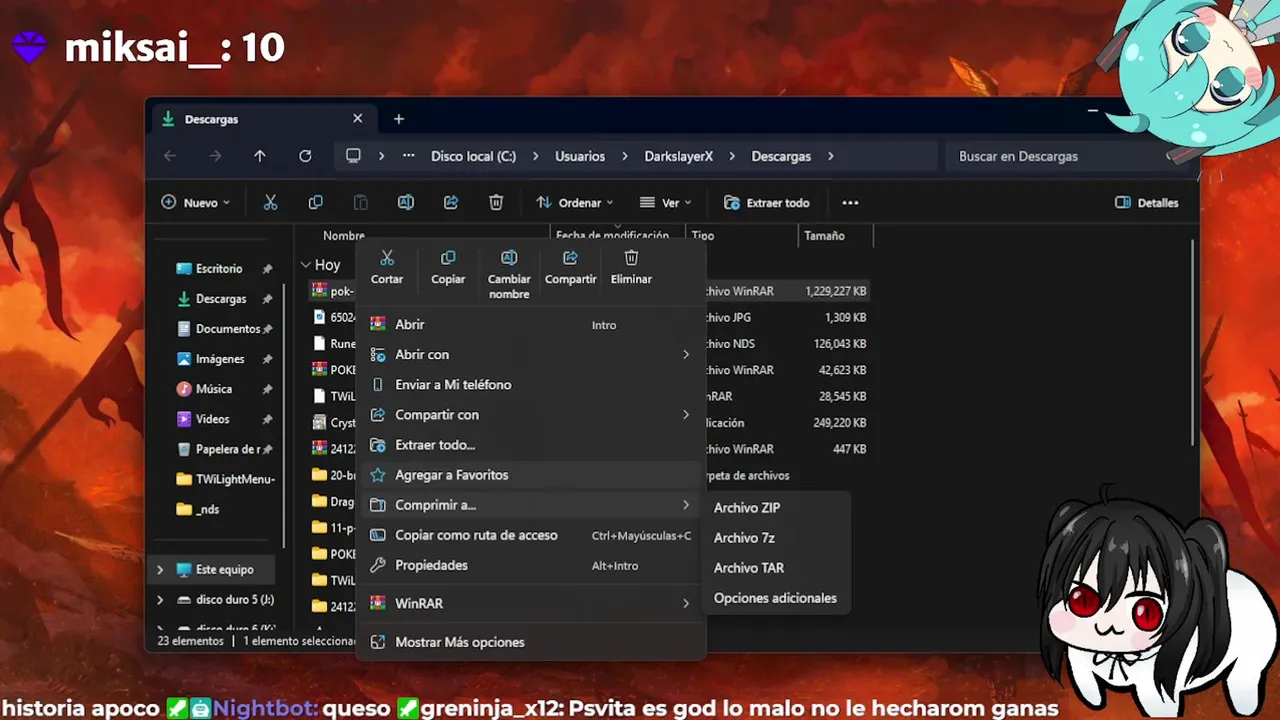This screenshot has width=1280, height=720.
Task: Click the address bar ellipsis button
Action: point(408,156)
